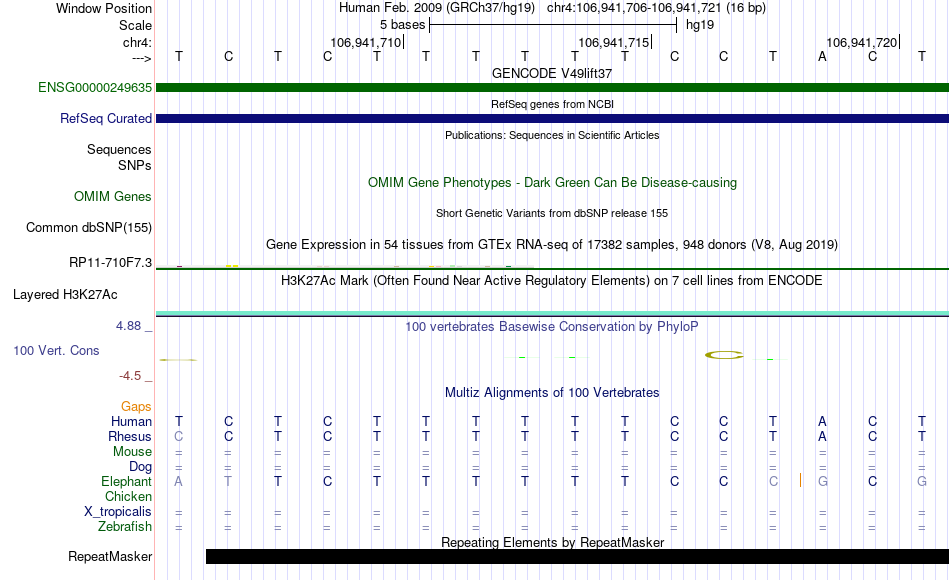950x580 pixels.
Task: Open Short Genetic Variants from dbSNP title
Action: click(x=552, y=213)
